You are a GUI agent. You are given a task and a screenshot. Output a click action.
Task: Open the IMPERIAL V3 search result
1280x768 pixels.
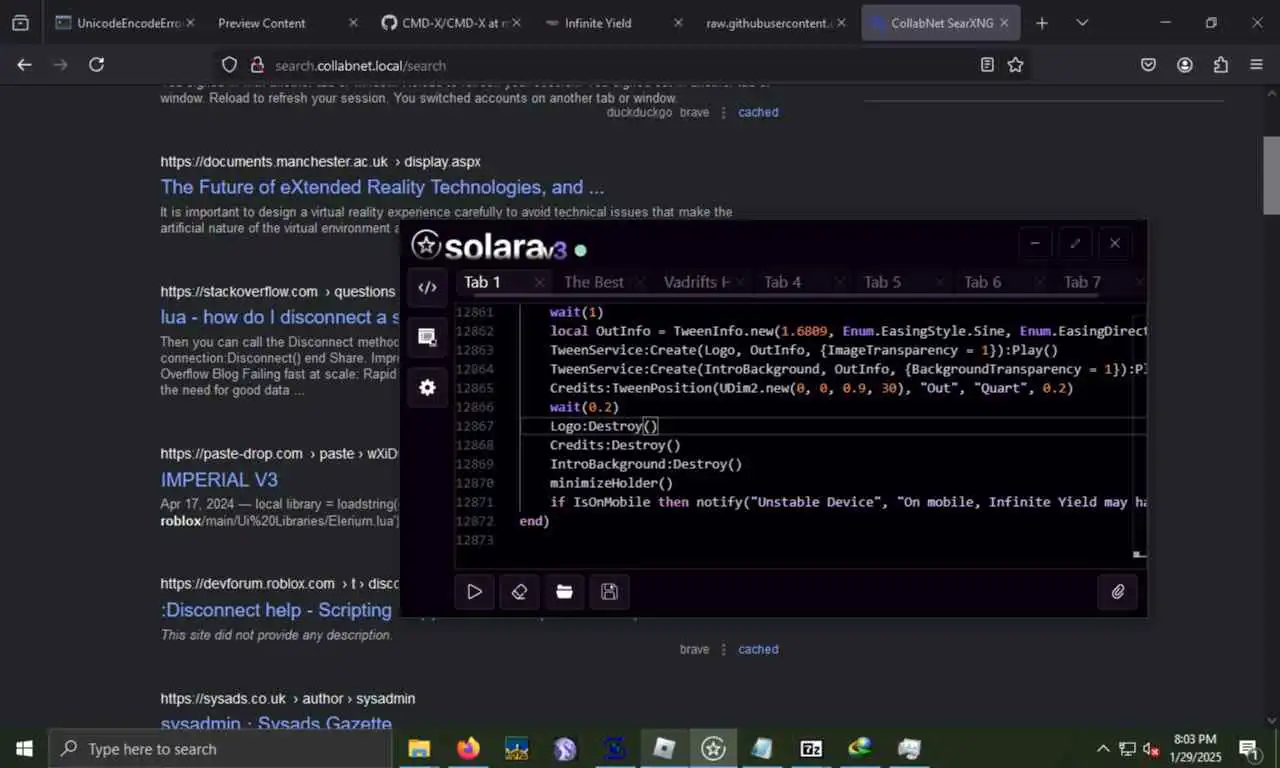pos(219,480)
